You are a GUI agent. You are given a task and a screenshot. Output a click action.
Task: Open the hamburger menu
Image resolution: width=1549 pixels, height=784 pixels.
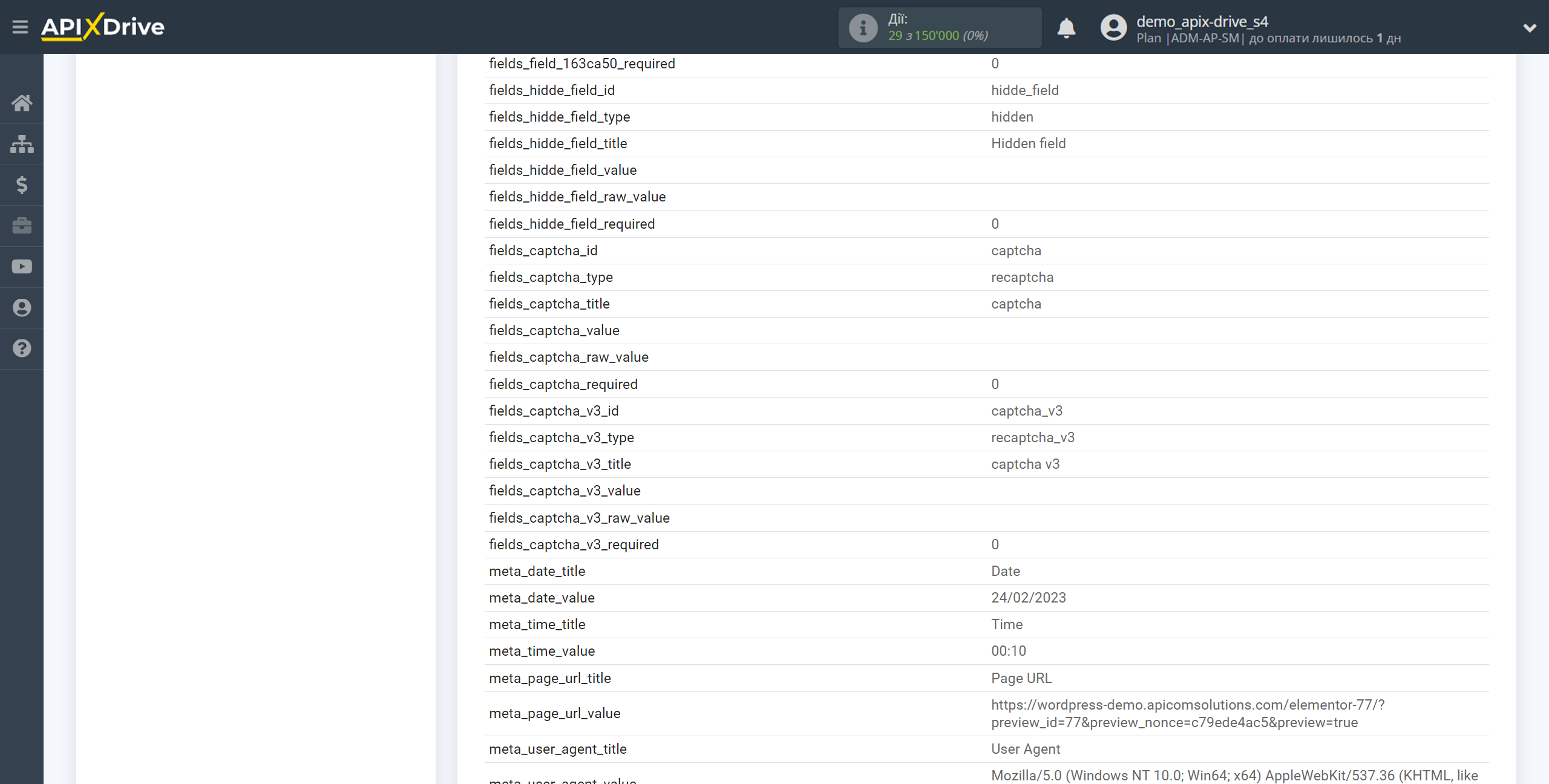click(20, 27)
